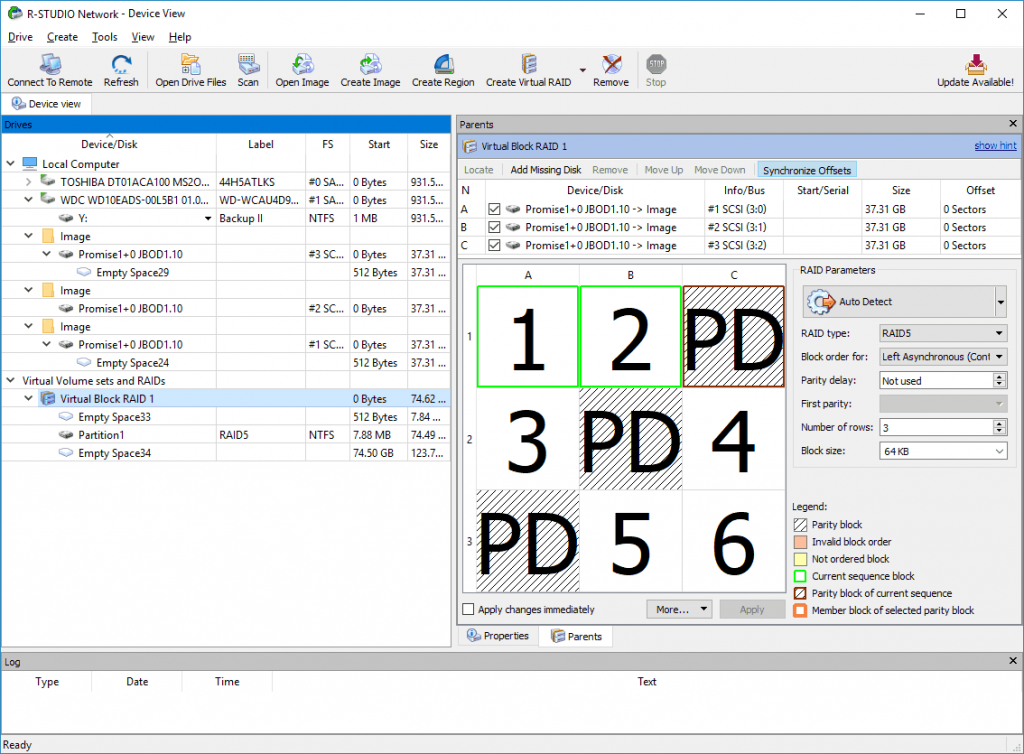Open the Block size dropdown

1000,451
